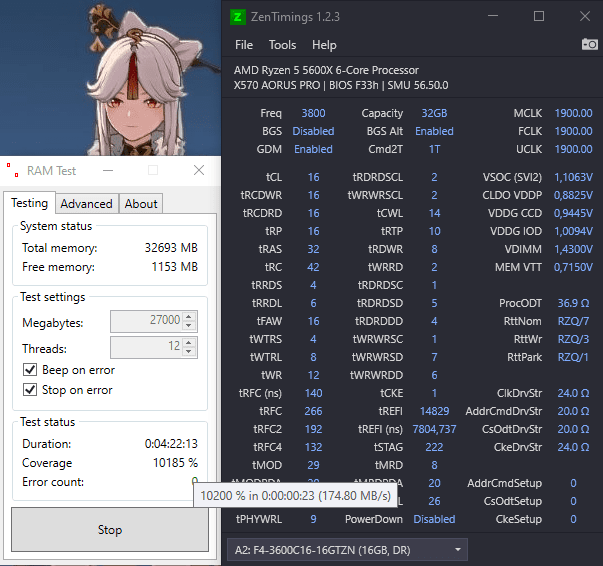Click the PowerDown value Disabled
This screenshot has height=566, width=603.
click(x=434, y=519)
